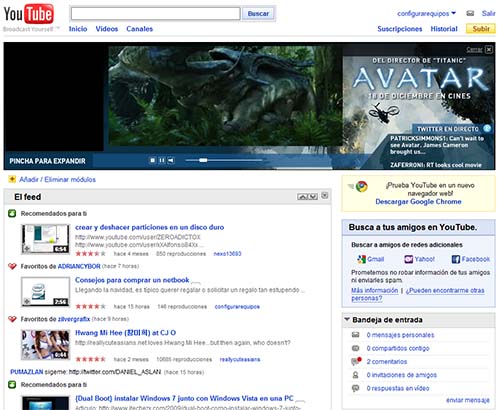Open the configurarequipos uploader link in feed
The width and height of the screenshot is (500, 410).
click(x=237, y=307)
